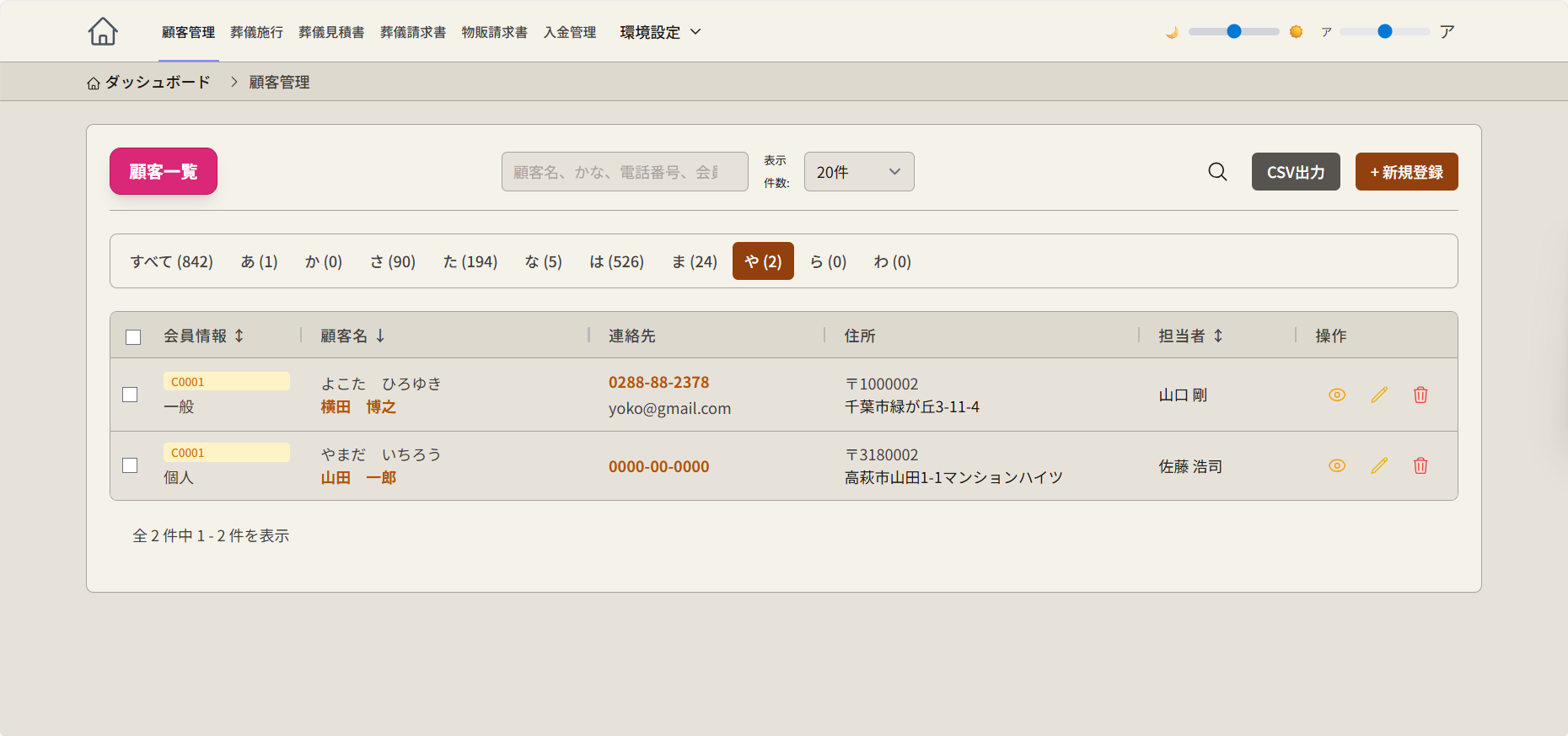Click the customer search input field
Screen dimensions: 1568x736
(x=624, y=172)
